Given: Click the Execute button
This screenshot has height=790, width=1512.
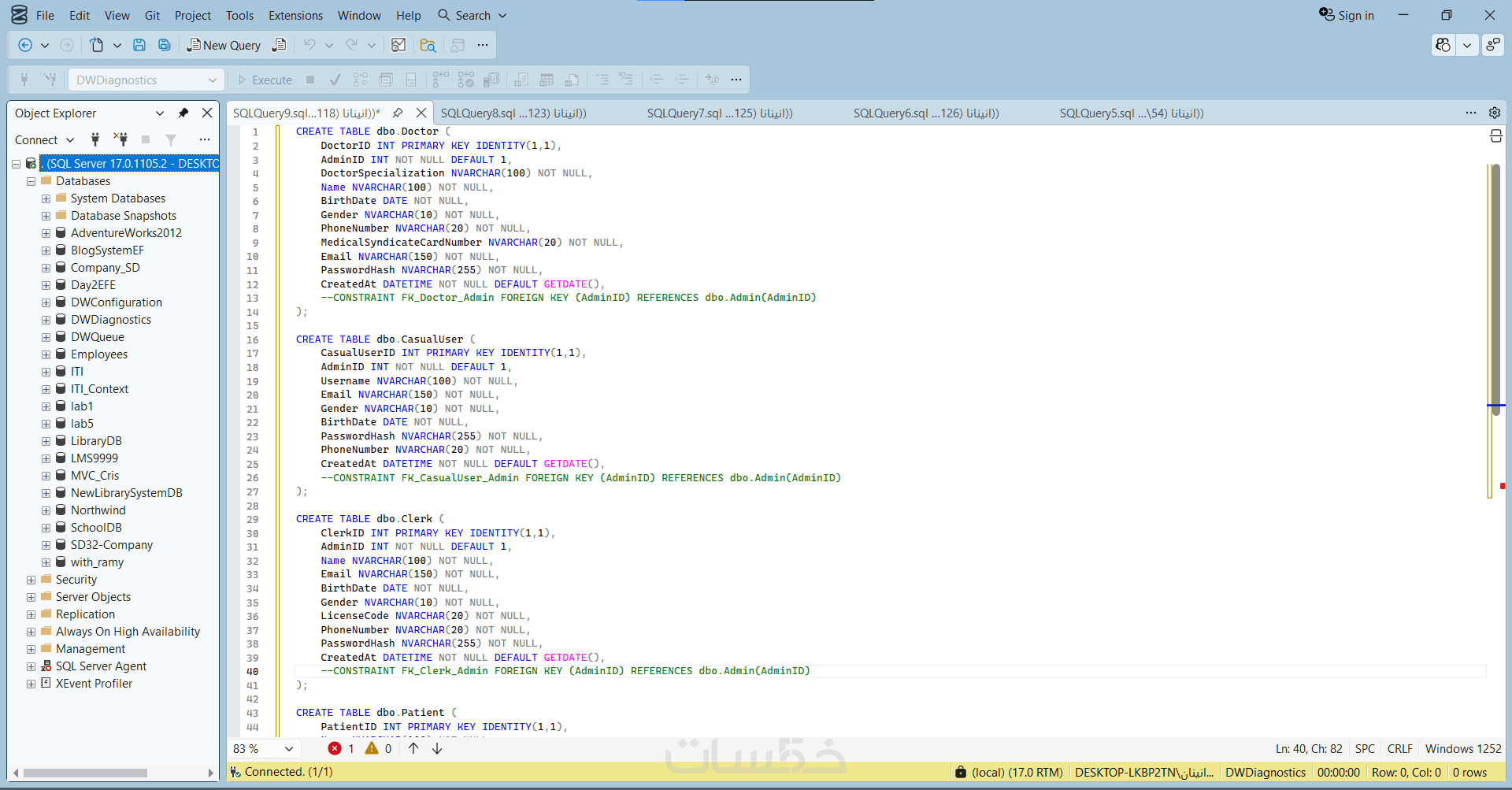Looking at the screenshot, I should (x=265, y=80).
